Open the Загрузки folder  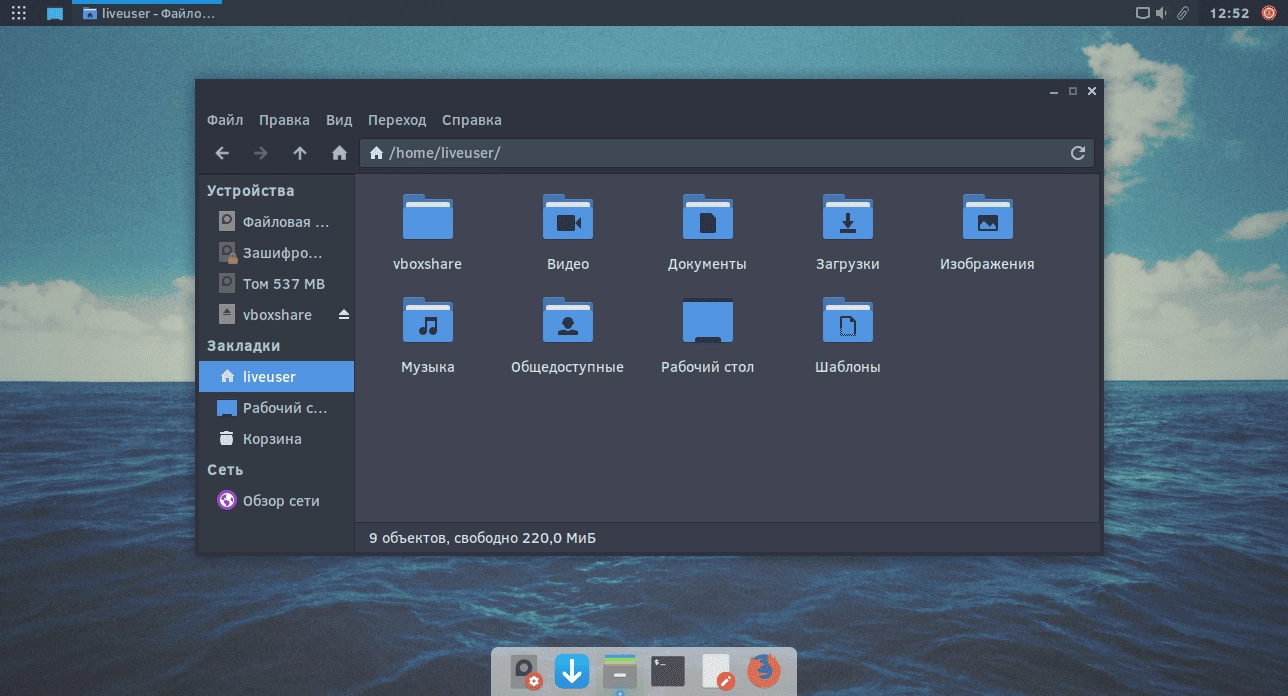click(x=847, y=217)
